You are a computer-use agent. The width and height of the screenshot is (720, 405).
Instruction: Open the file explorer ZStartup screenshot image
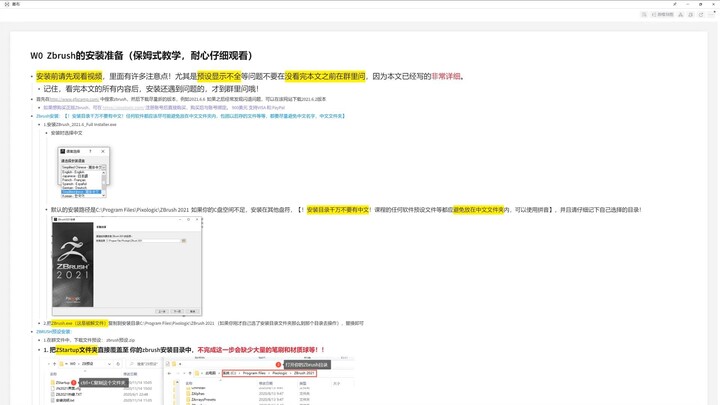(200, 381)
